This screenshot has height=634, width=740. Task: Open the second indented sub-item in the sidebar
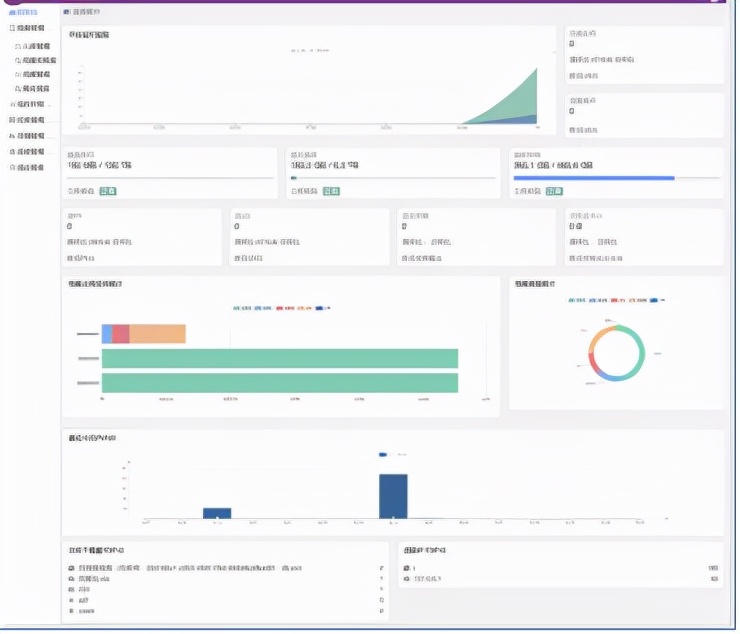pos(35,60)
